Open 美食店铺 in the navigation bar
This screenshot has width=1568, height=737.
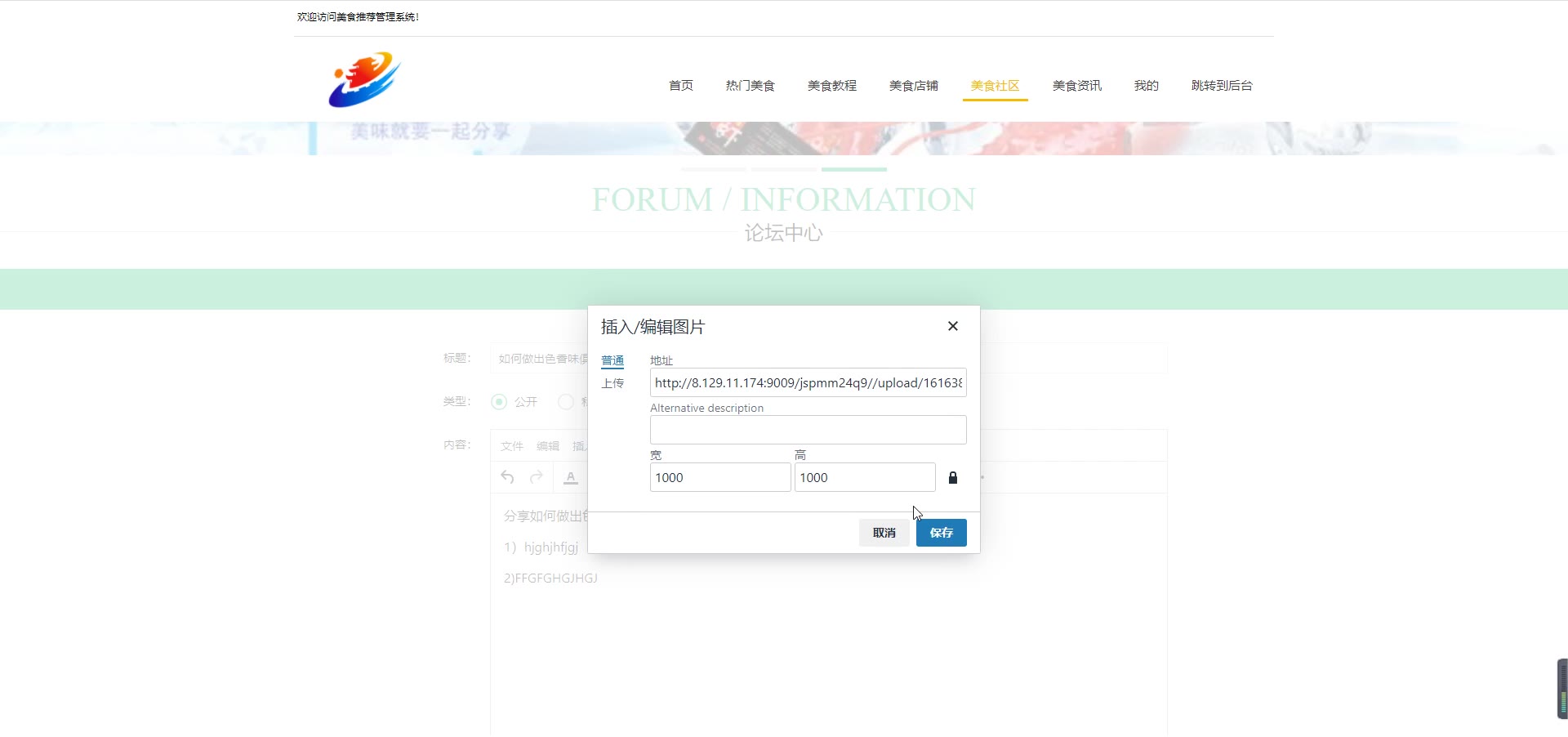click(x=914, y=85)
